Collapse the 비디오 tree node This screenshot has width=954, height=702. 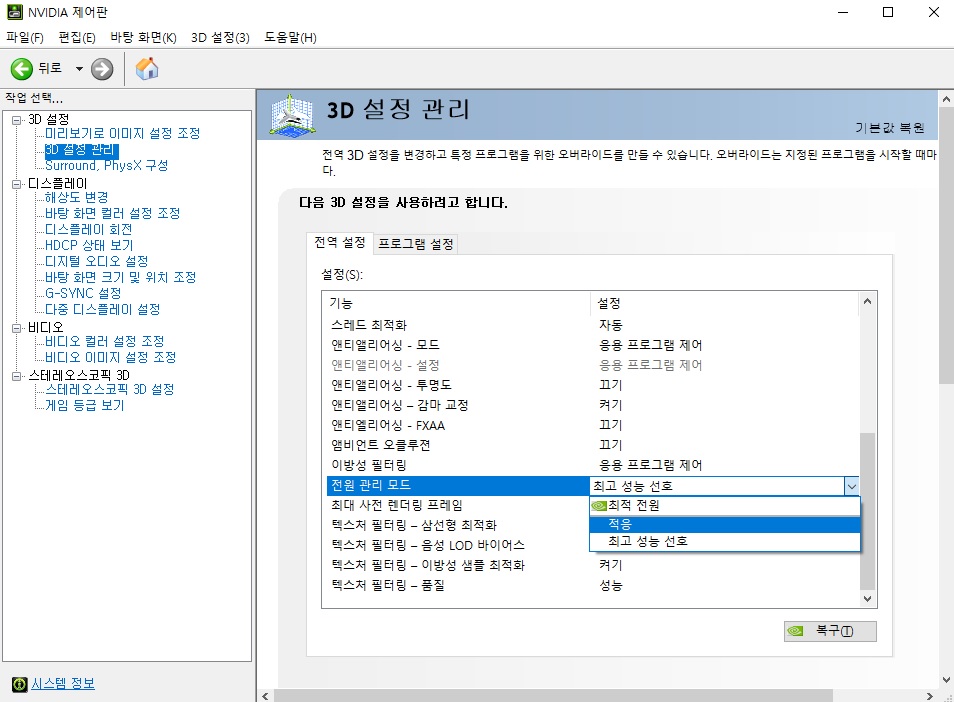coord(16,328)
